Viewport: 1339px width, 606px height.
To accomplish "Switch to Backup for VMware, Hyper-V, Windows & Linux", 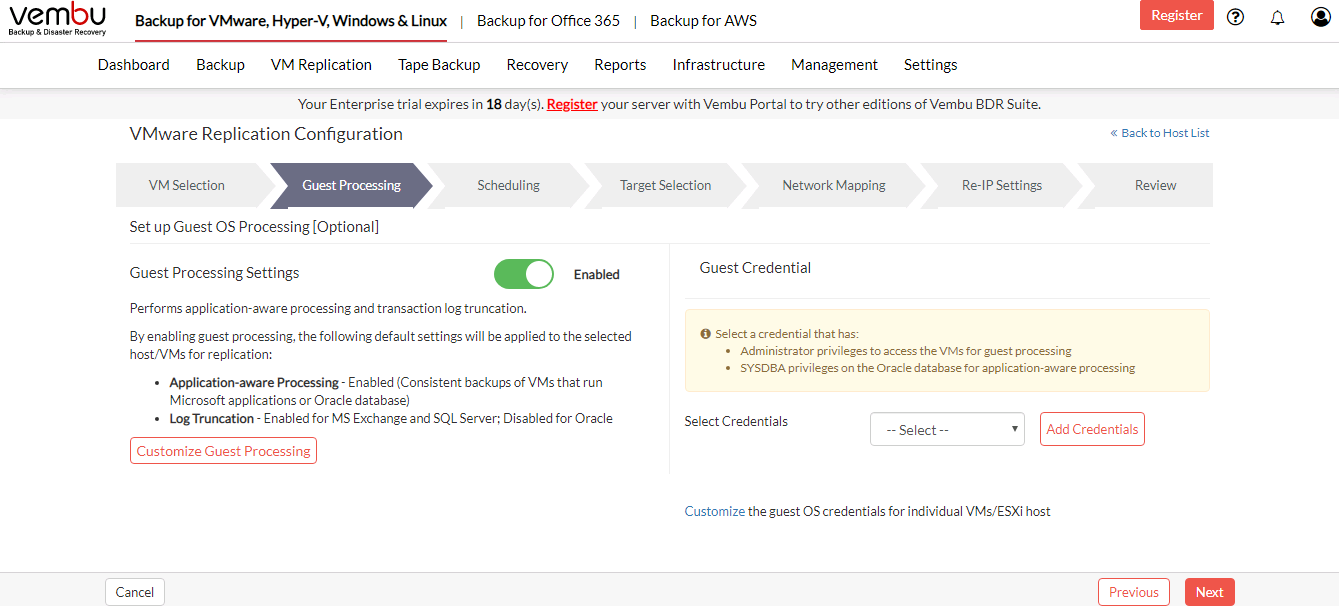I will 291,21.
